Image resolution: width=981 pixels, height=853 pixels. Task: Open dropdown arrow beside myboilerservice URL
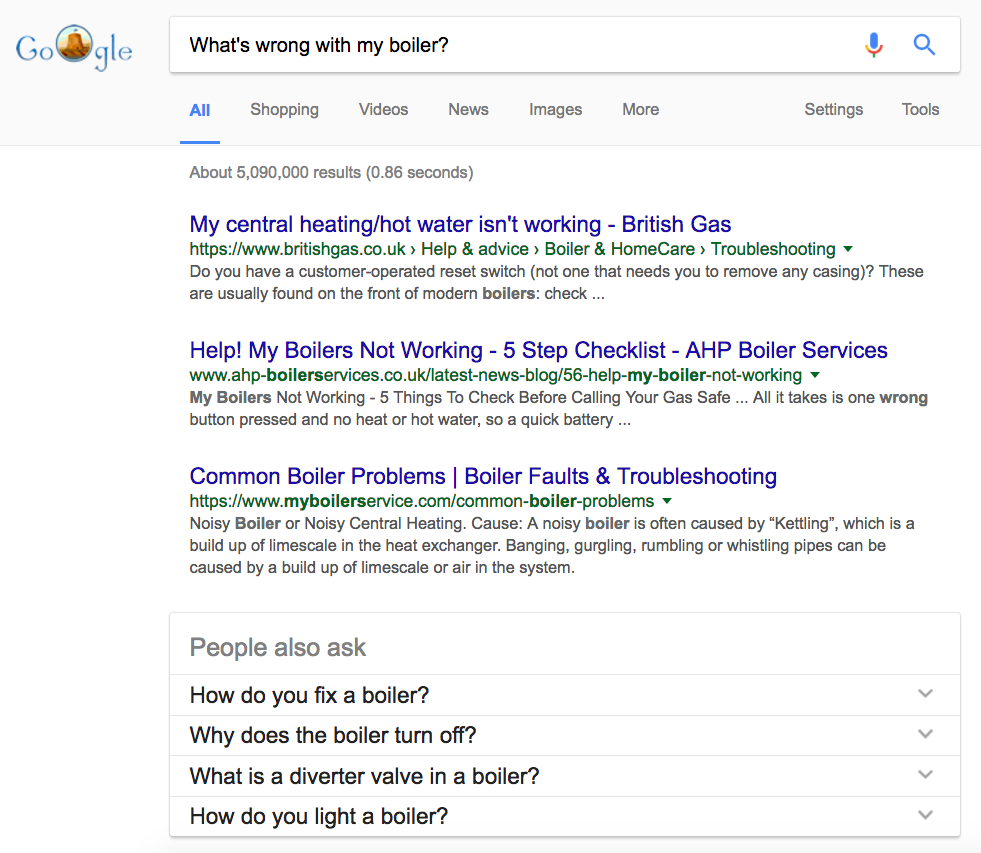click(667, 501)
